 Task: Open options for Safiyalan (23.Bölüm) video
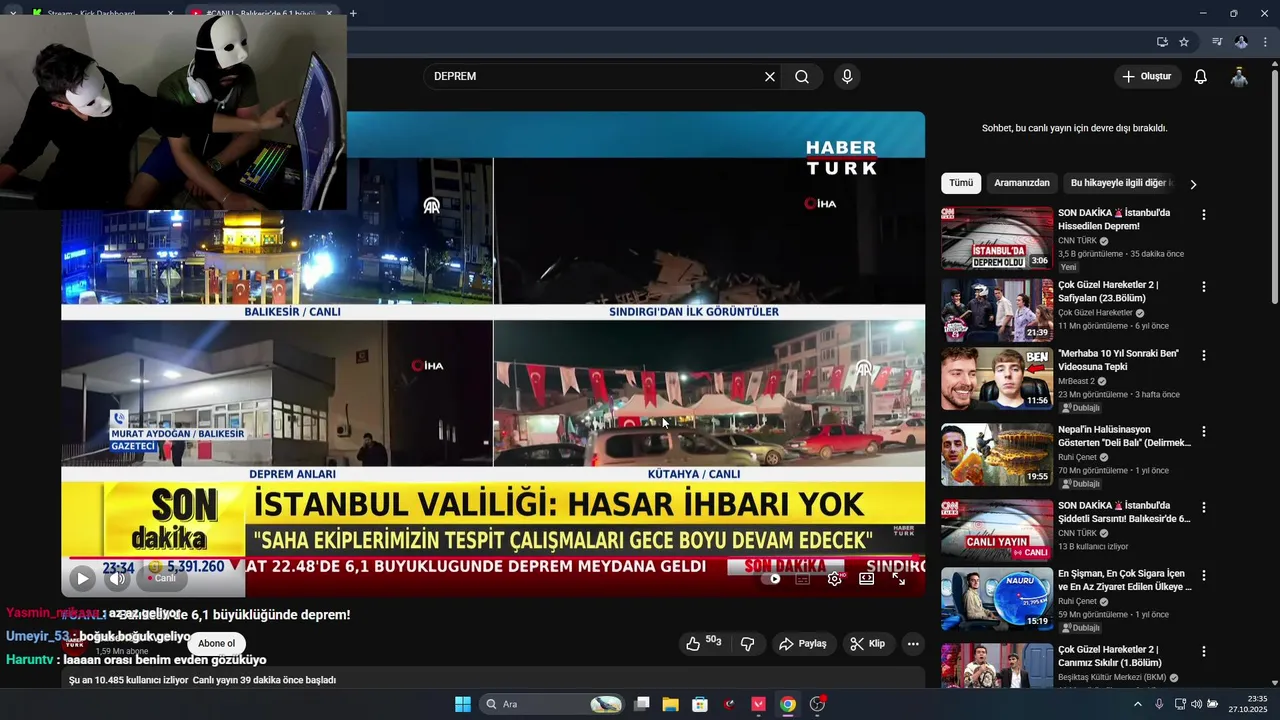tap(1204, 287)
